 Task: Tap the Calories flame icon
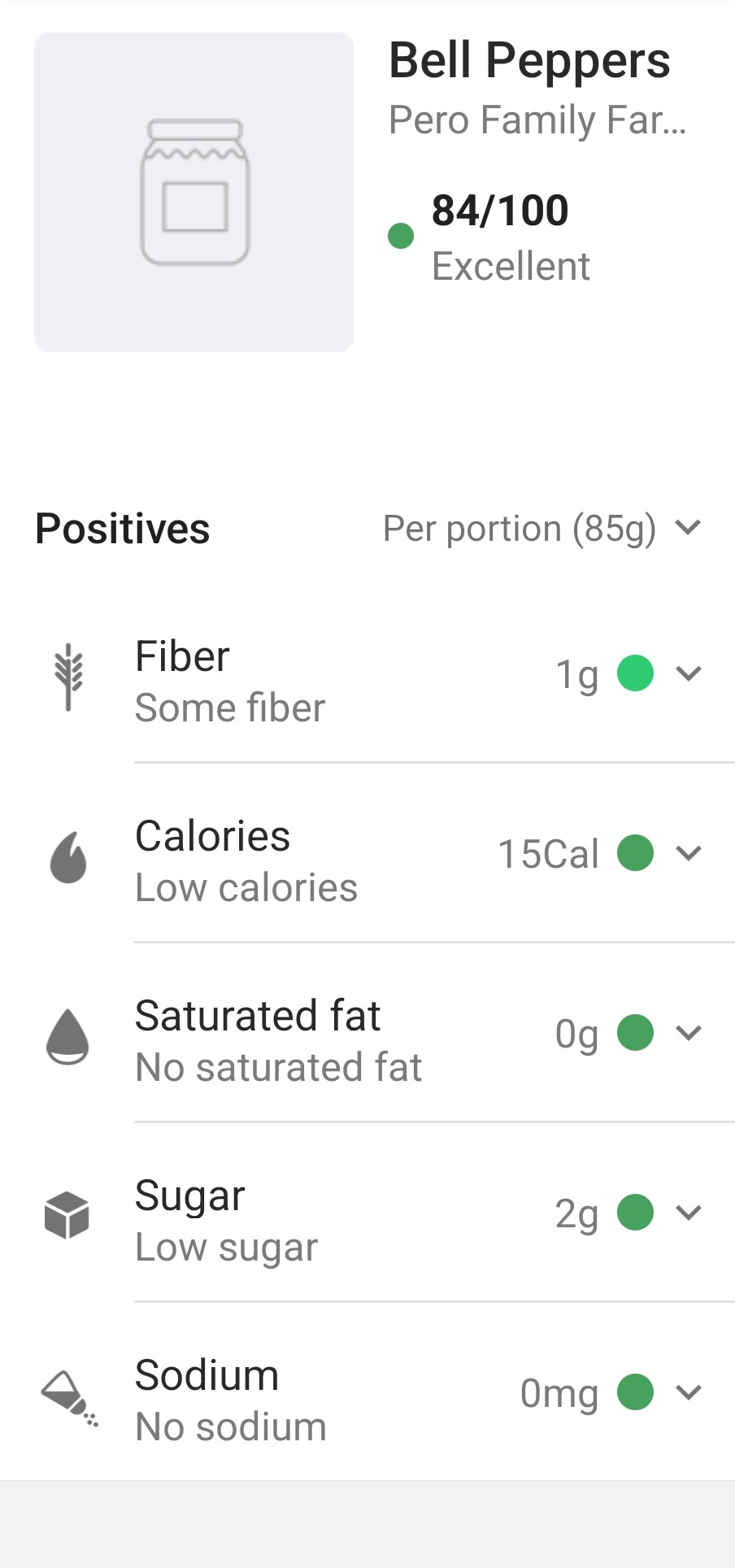pyautogui.click(x=68, y=857)
